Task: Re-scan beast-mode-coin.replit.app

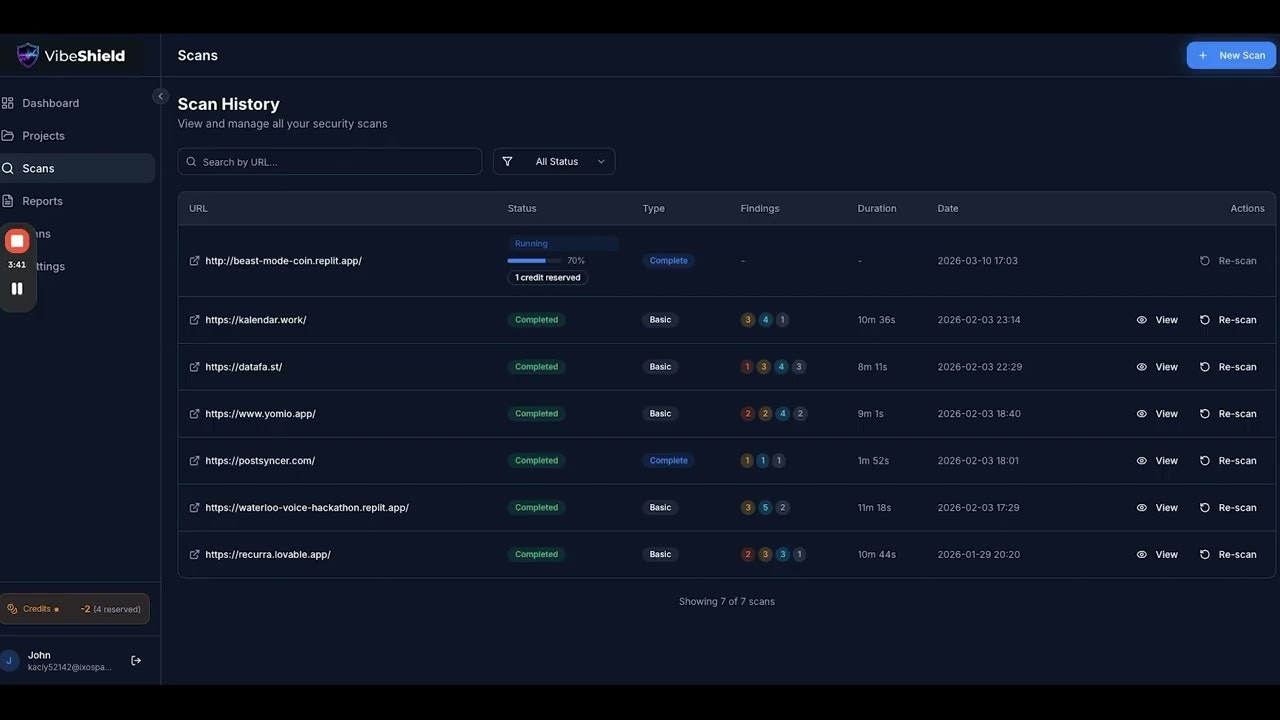Action: [x=1228, y=261]
